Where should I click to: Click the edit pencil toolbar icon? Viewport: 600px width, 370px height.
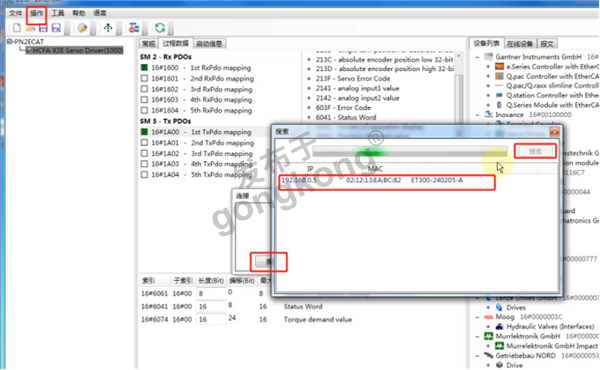click(82, 28)
